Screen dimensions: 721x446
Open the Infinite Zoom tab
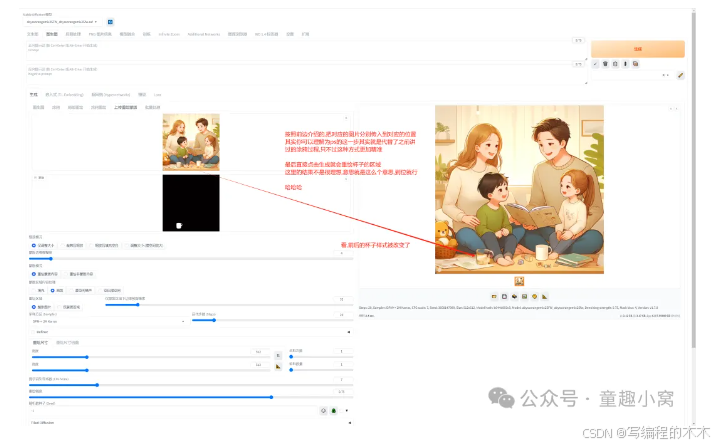pos(169,34)
